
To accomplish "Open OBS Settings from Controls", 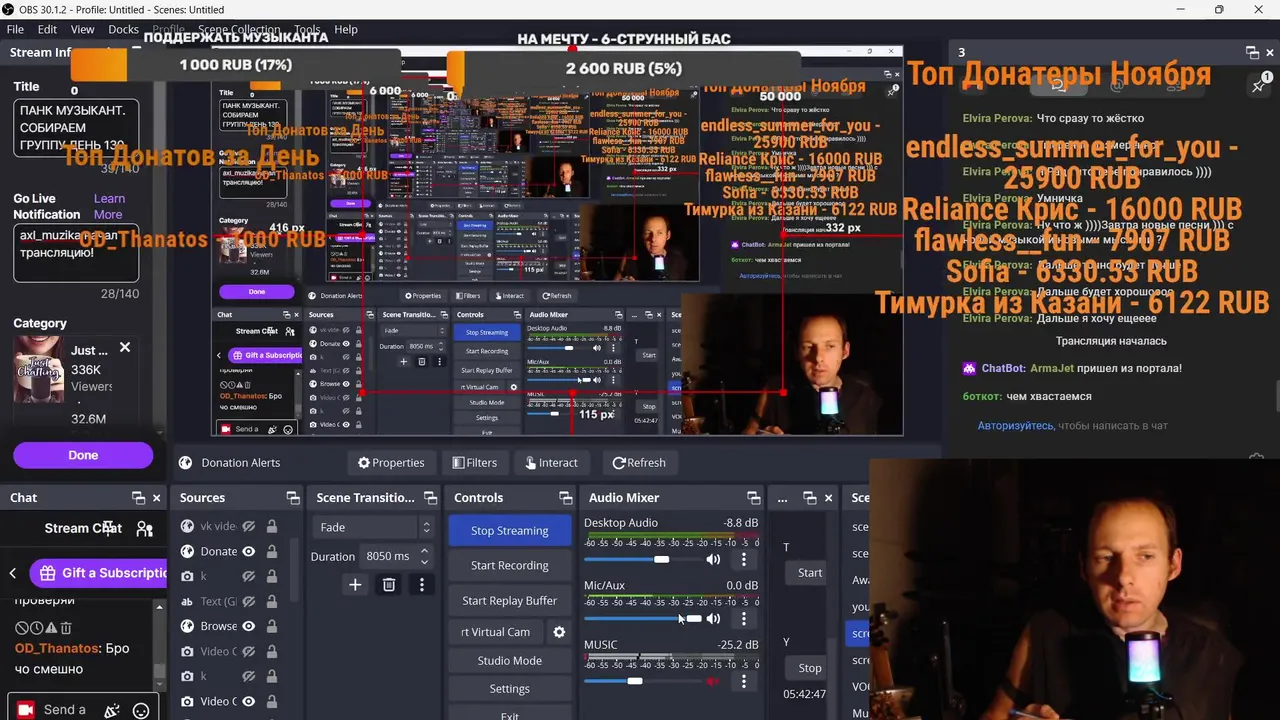I will 509,688.
